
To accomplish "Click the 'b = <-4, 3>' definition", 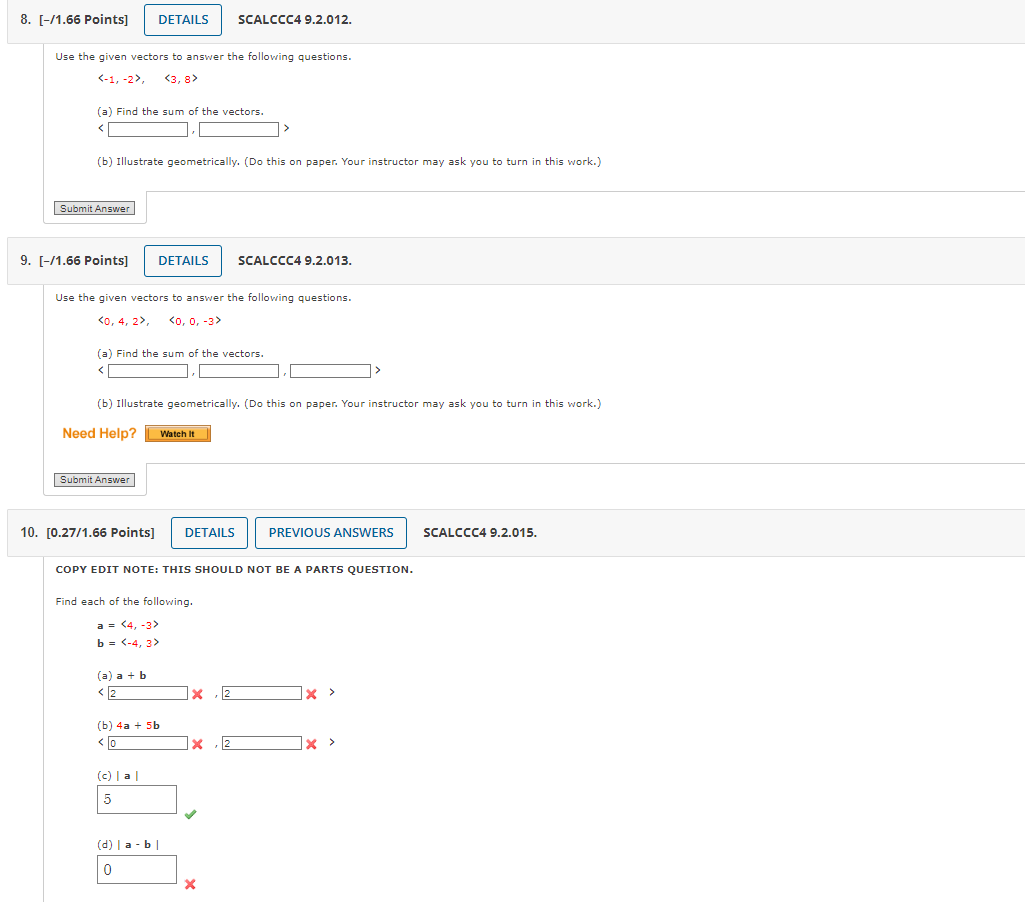I will pos(128,643).
